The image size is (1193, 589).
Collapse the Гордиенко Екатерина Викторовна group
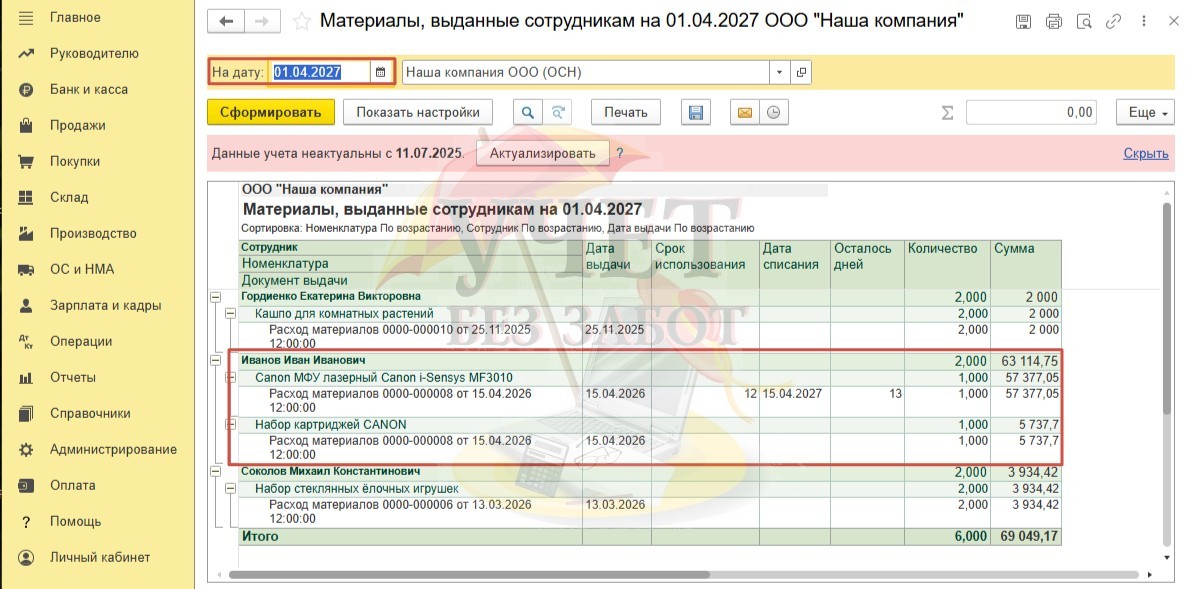tap(215, 297)
